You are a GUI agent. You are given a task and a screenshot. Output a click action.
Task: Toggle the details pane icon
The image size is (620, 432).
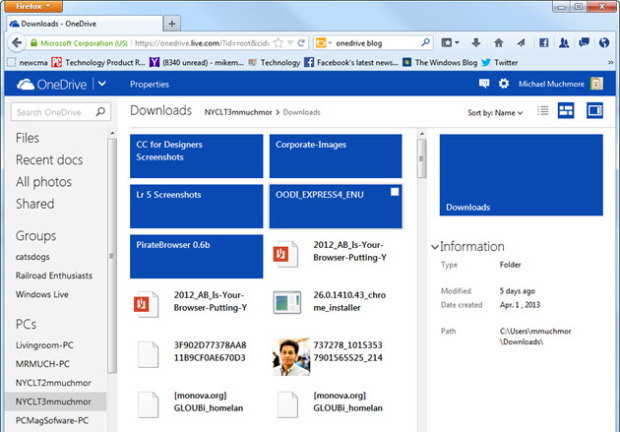595,110
